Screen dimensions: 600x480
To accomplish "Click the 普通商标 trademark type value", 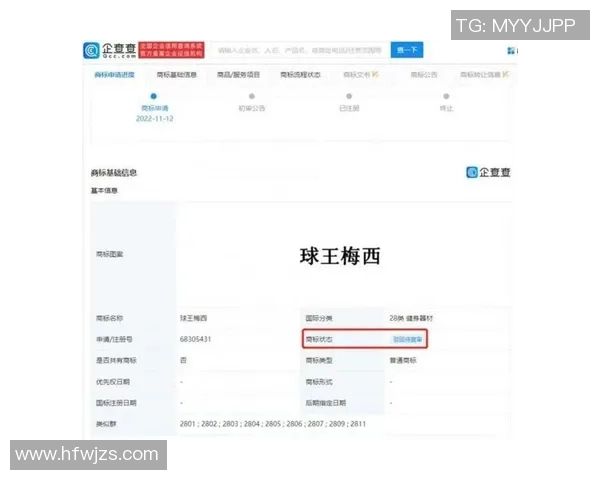I will point(403,361).
